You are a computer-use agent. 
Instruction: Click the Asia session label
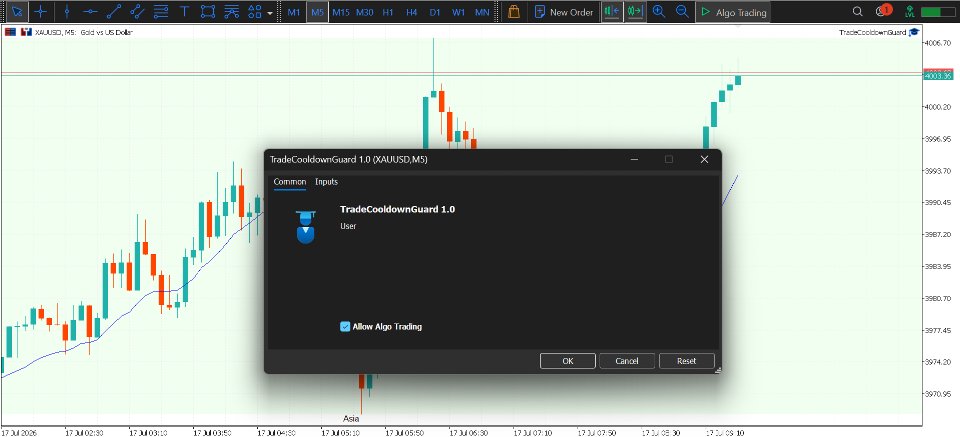pos(351,419)
